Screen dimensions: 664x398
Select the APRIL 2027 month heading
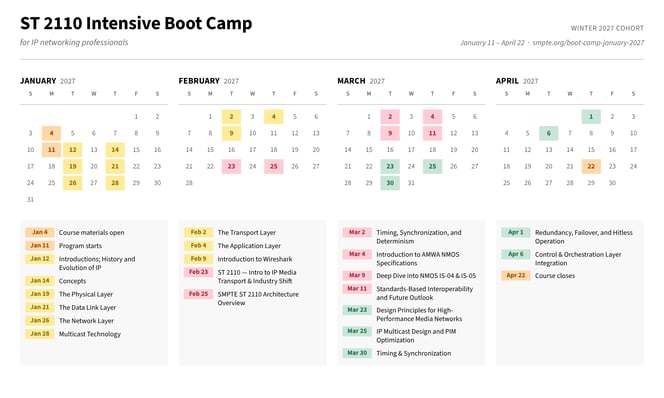coord(517,81)
